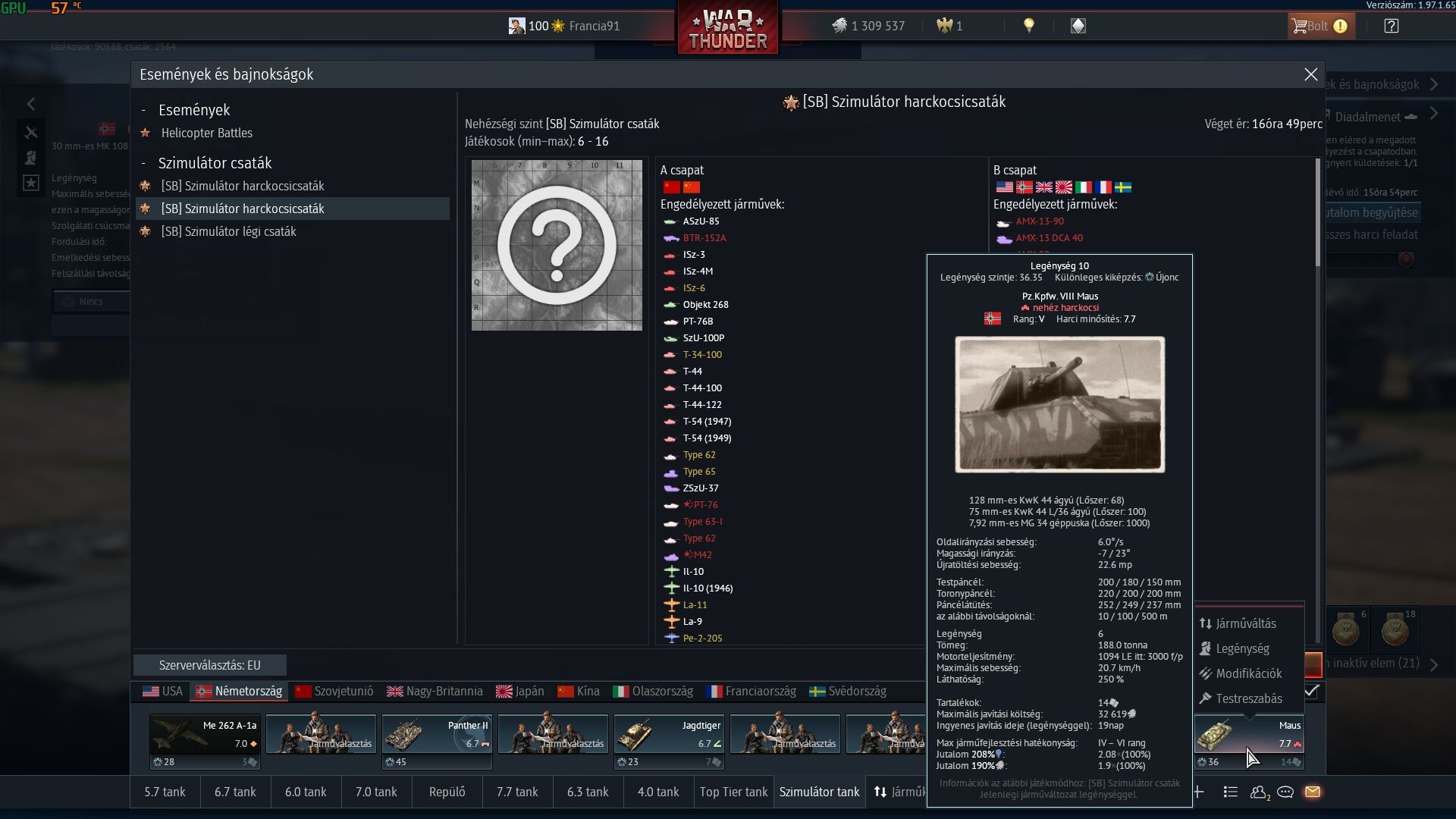The width and height of the screenshot is (1456, 819).
Task: Click the Objekt 268 vehicle entry
Action: coord(705,305)
